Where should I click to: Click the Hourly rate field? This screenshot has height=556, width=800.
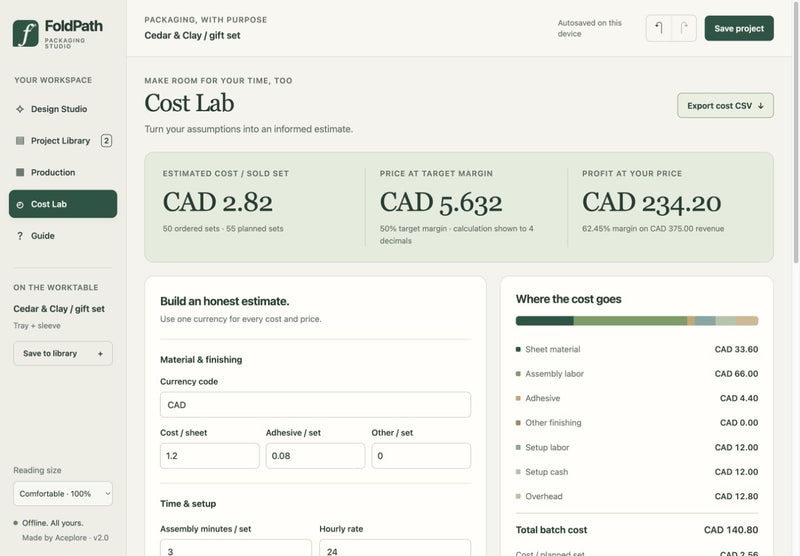point(395,548)
